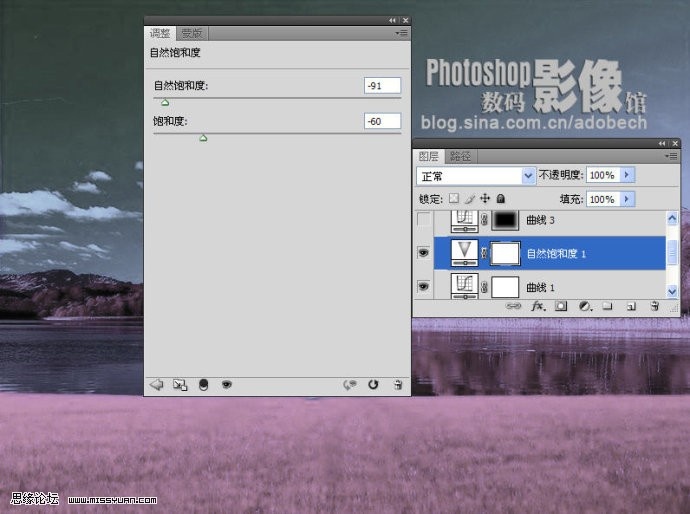The image size is (690, 514).
Task: Toggle lock all padlock icon
Action: pyautogui.click(x=500, y=199)
